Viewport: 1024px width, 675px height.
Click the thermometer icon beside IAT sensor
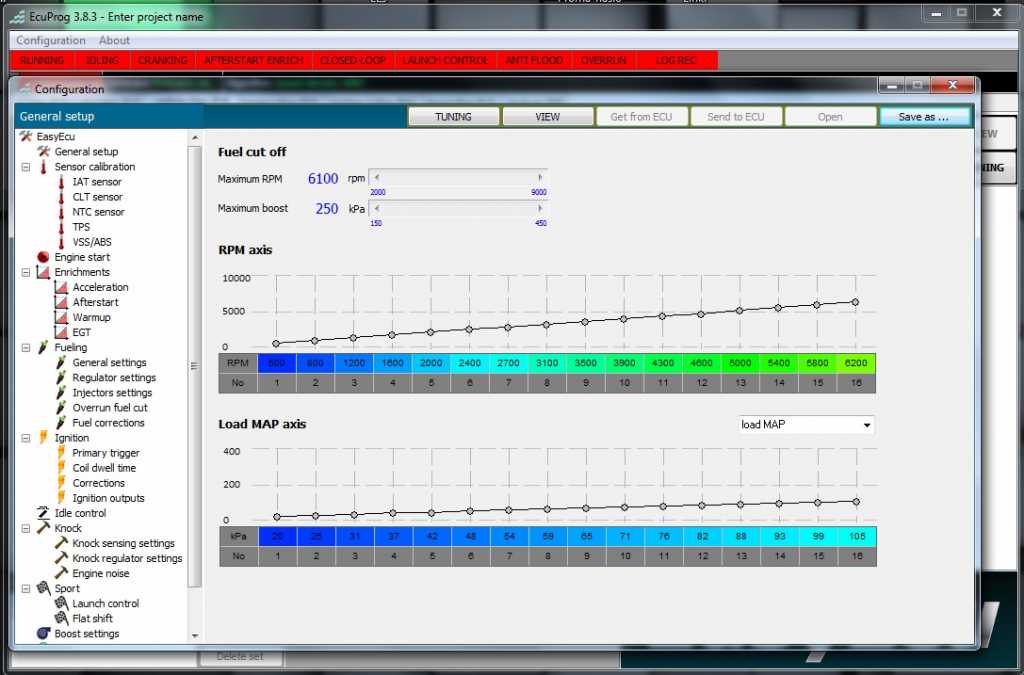click(61, 182)
